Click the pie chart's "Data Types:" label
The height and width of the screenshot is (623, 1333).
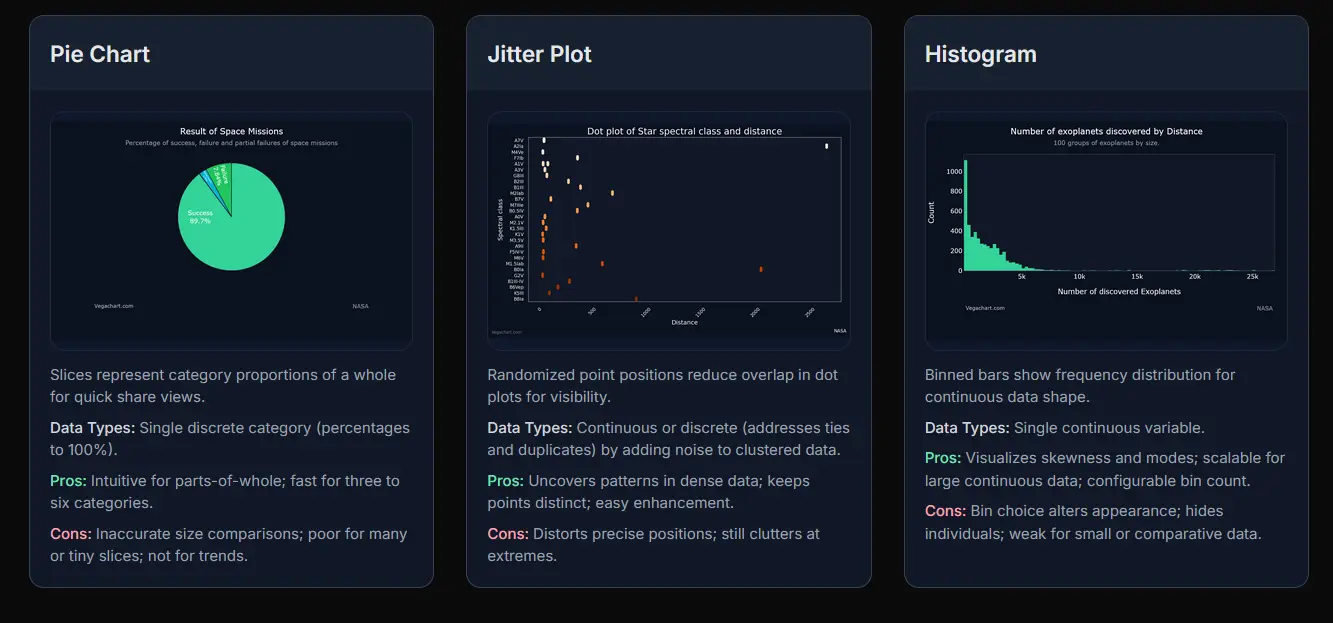[x=92, y=428]
